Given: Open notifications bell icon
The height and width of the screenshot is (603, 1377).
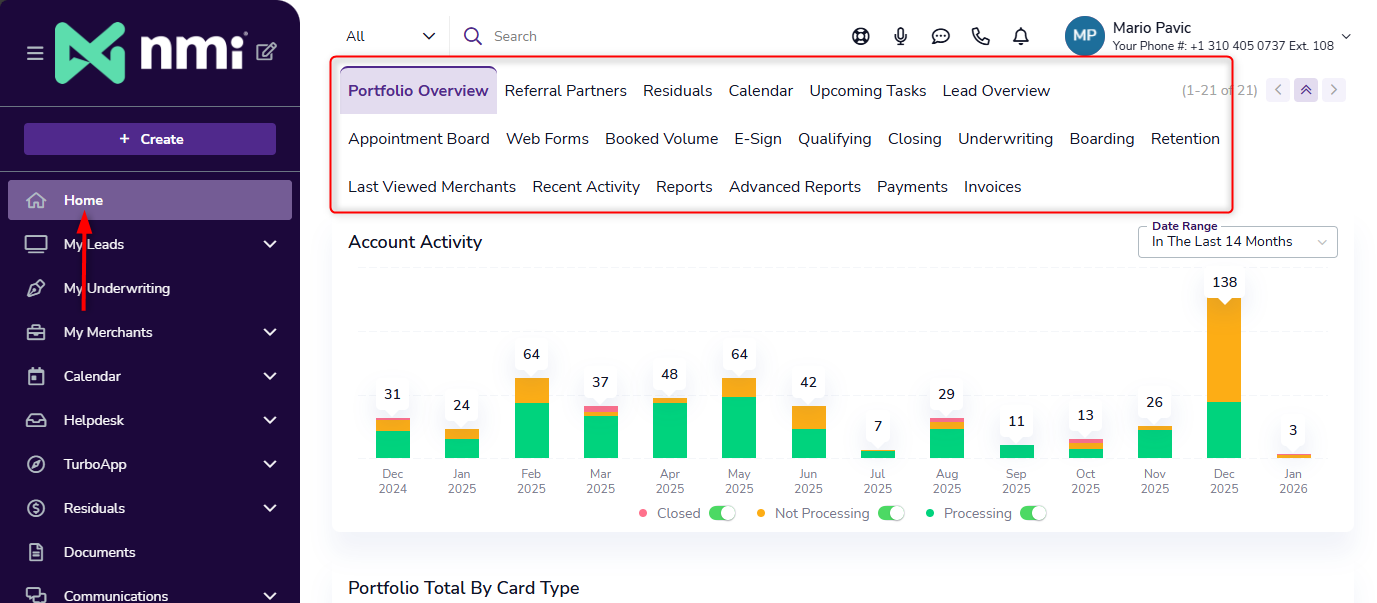Looking at the screenshot, I should [x=1020, y=36].
